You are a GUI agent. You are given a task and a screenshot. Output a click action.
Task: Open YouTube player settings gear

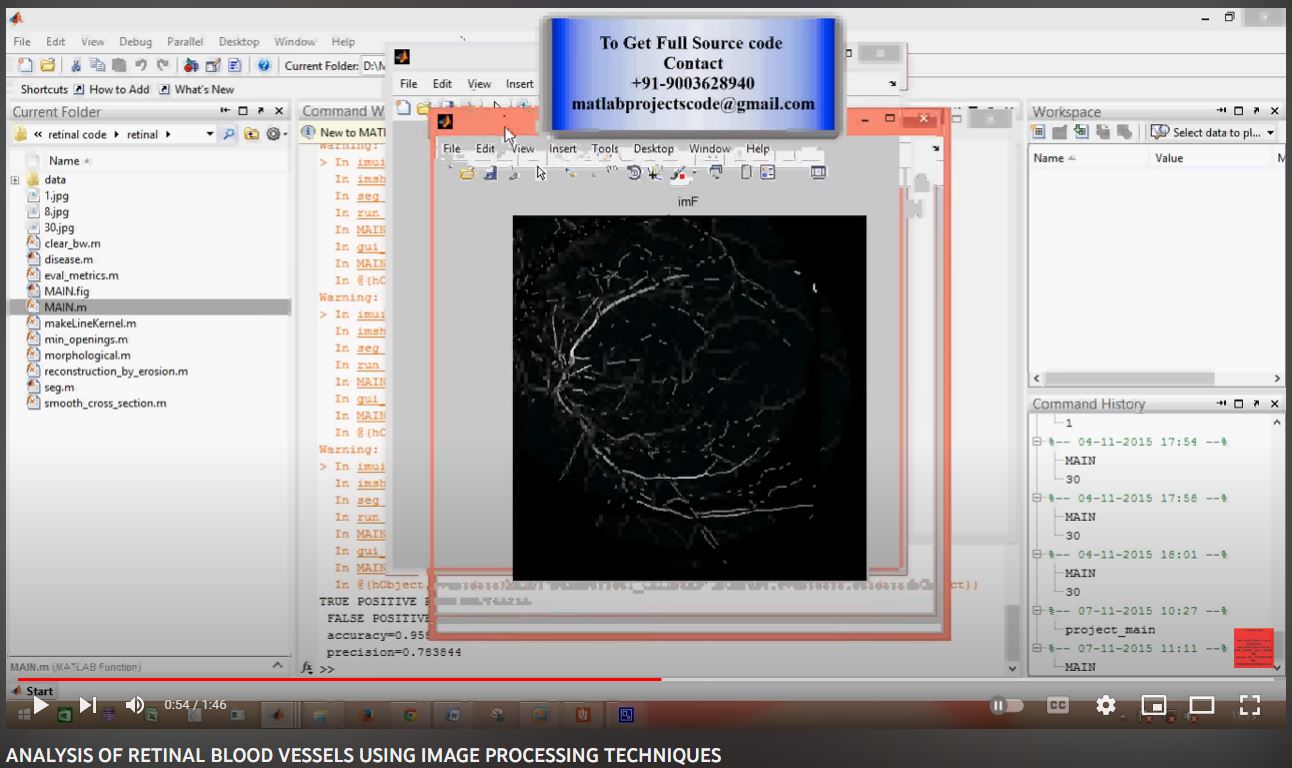click(1105, 705)
